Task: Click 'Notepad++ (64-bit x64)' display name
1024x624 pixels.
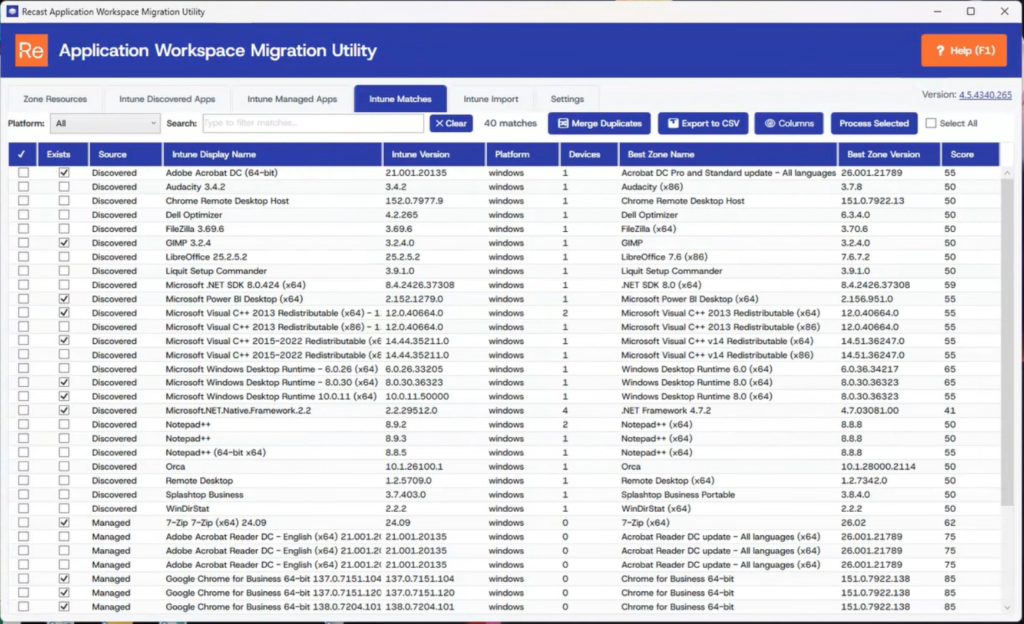Action: (x=216, y=453)
